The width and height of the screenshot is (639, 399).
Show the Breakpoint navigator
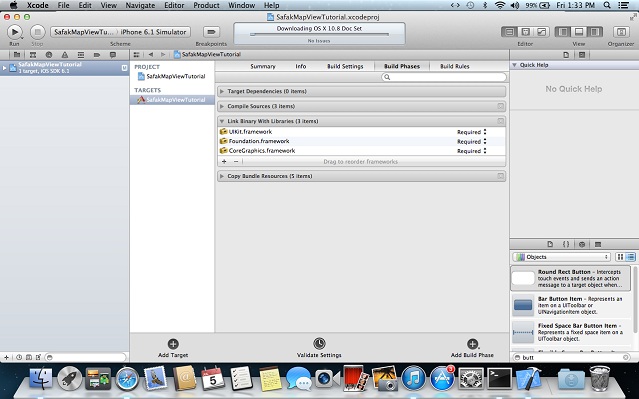97,55
